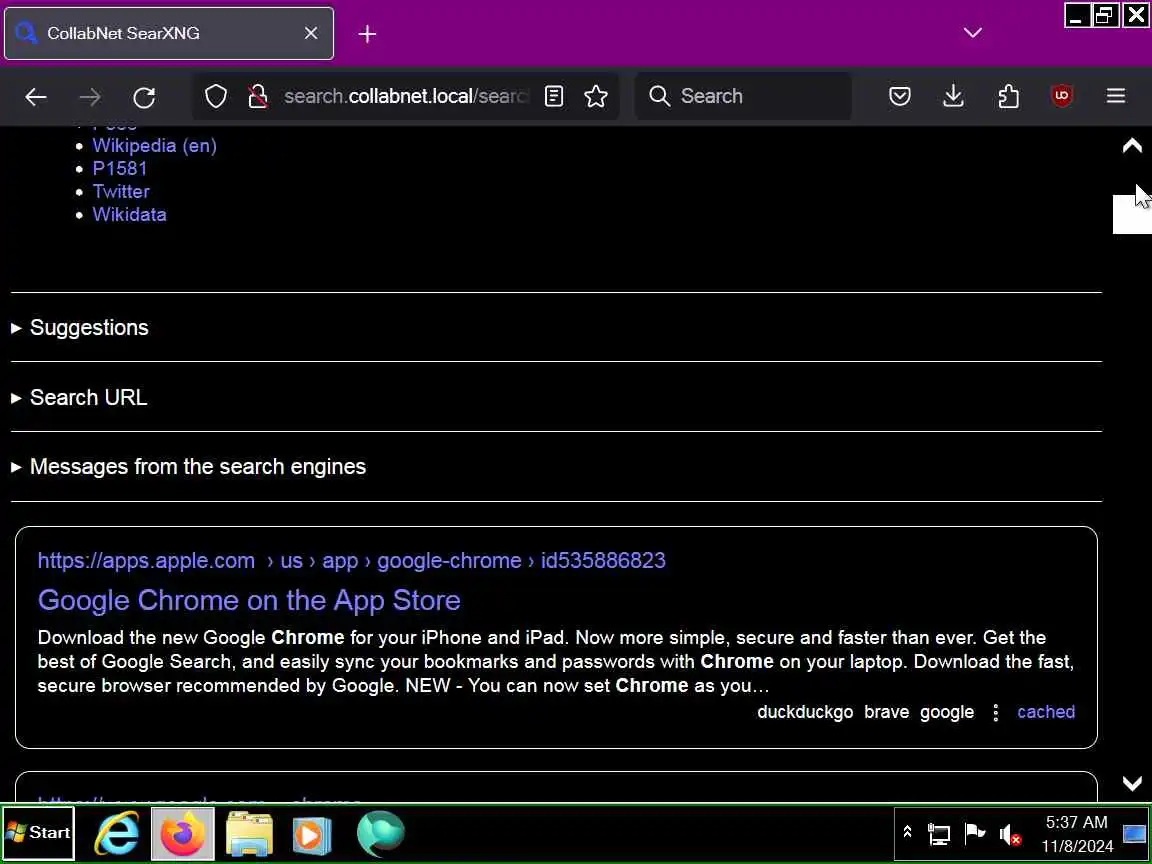This screenshot has width=1152, height=864.
Task: Launch Internet Explorer from the taskbar
Action: click(x=117, y=833)
